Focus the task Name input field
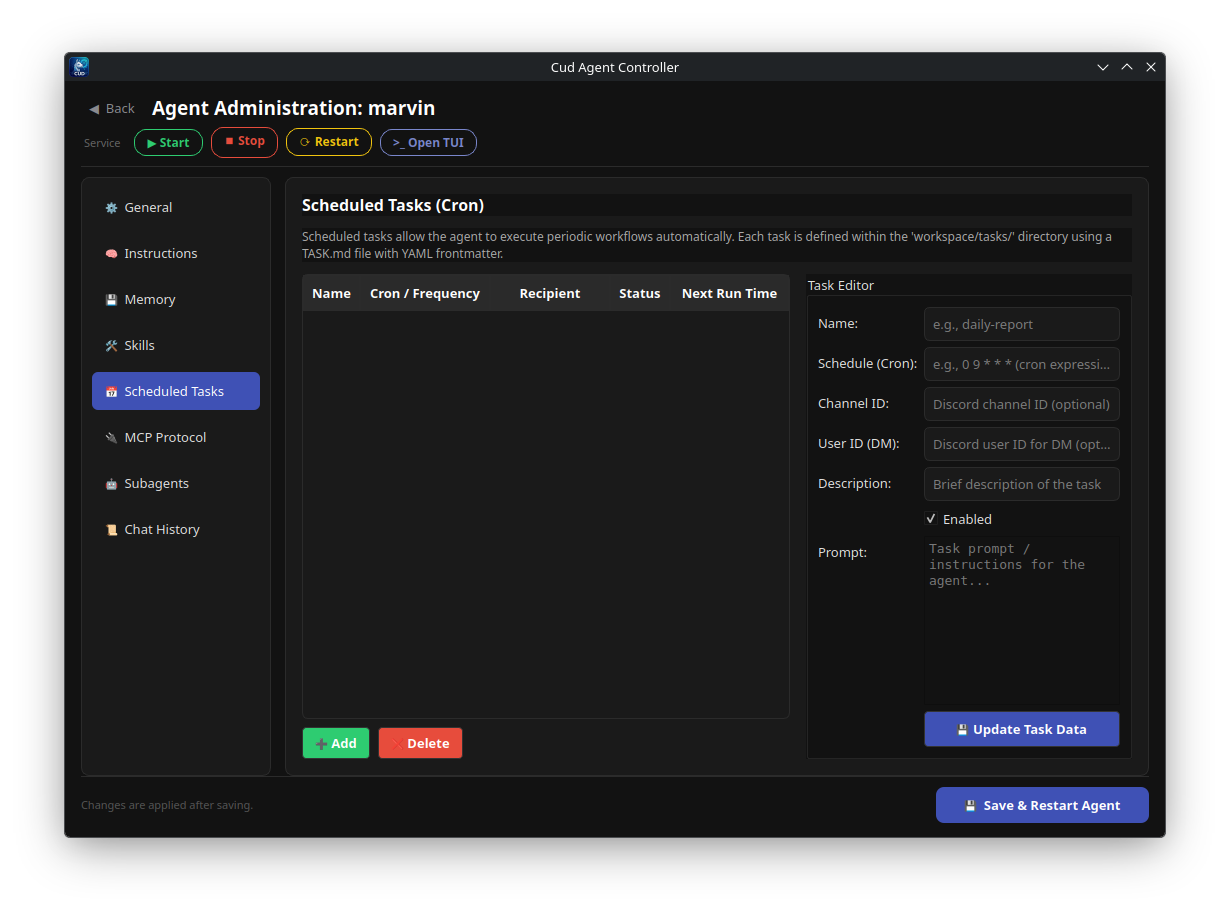 (1021, 324)
